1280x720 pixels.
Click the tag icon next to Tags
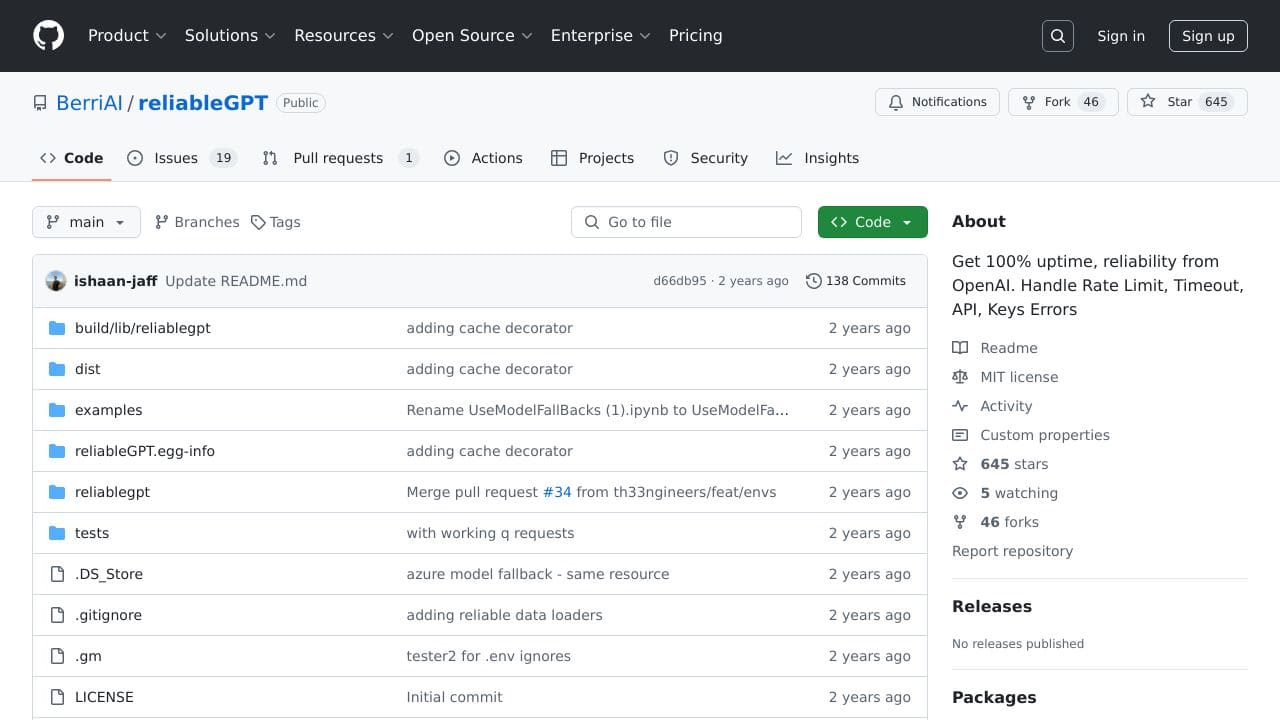[x=258, y=222]
